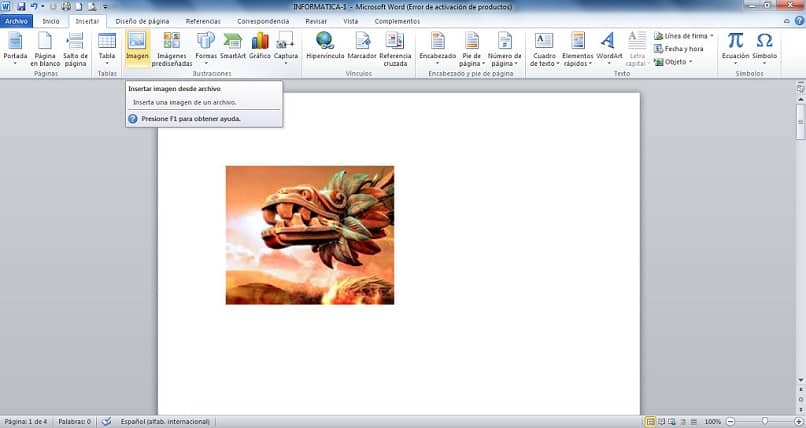Click the zoom slider handle
The width and height of the screenshot is (806, 428).
[765, 421]
